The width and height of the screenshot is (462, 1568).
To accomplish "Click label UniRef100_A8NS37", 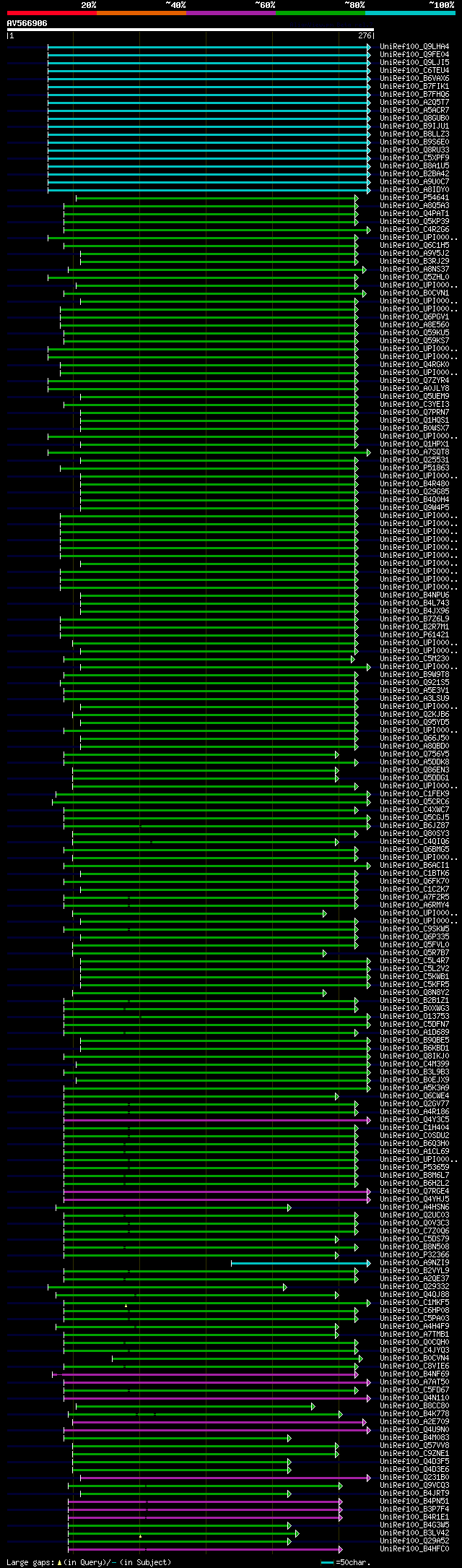I will point(414,270).
